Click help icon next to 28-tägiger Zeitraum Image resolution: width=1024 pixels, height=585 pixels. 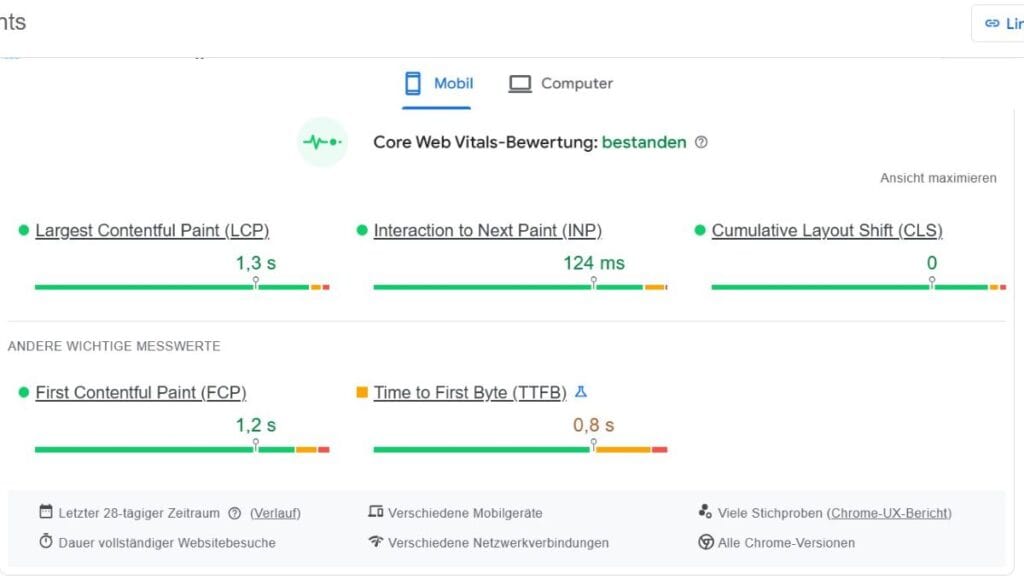[x=235, y=513]
